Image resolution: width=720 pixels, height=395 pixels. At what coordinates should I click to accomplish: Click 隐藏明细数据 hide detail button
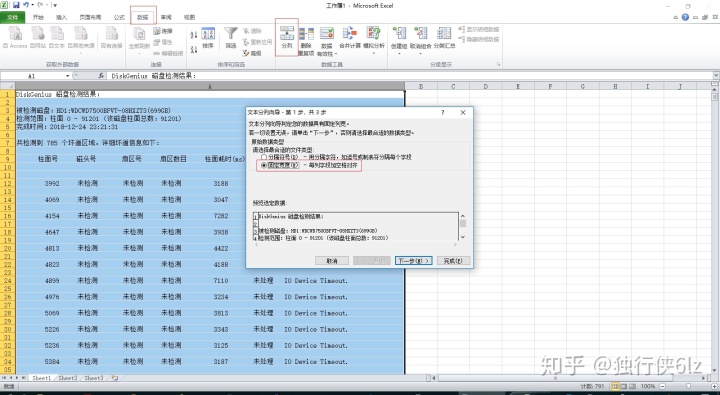[478, 40]
